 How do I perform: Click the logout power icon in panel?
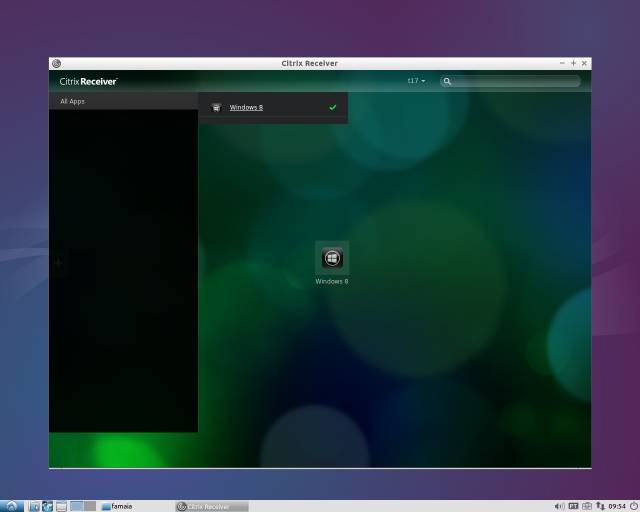tap(633, 506)
